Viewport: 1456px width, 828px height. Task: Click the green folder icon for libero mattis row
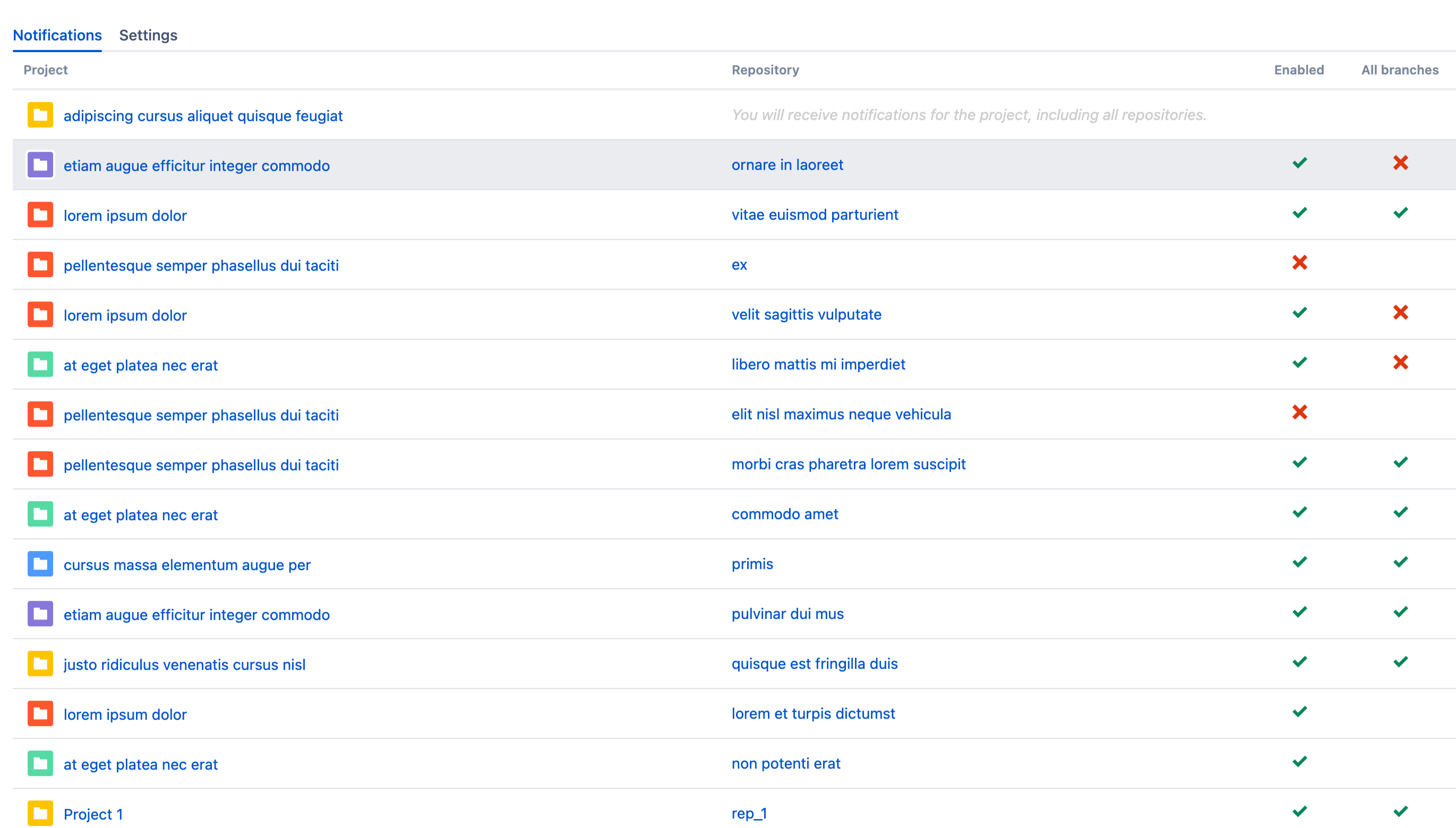(x=40, y=365)
